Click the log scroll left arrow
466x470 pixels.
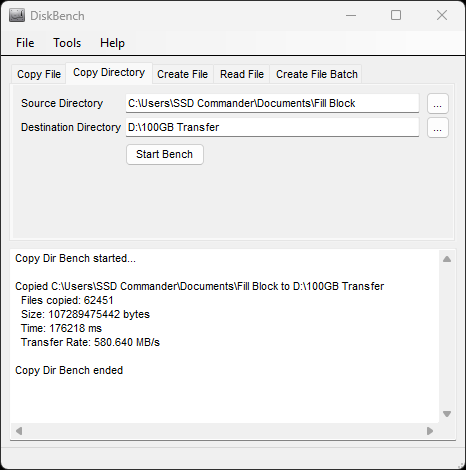(19, 431)
